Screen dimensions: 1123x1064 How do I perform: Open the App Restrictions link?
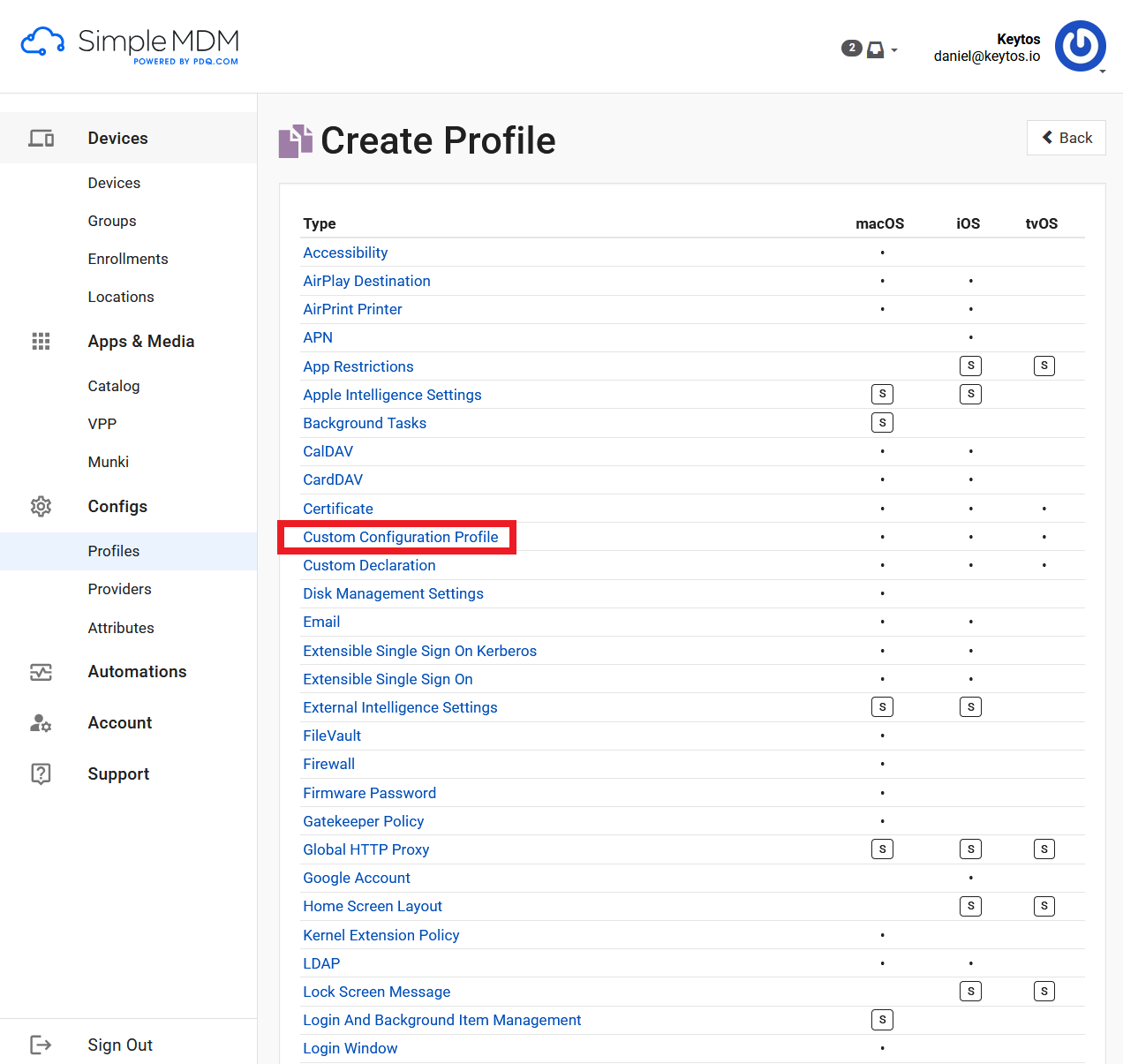[x=358, y=366]
